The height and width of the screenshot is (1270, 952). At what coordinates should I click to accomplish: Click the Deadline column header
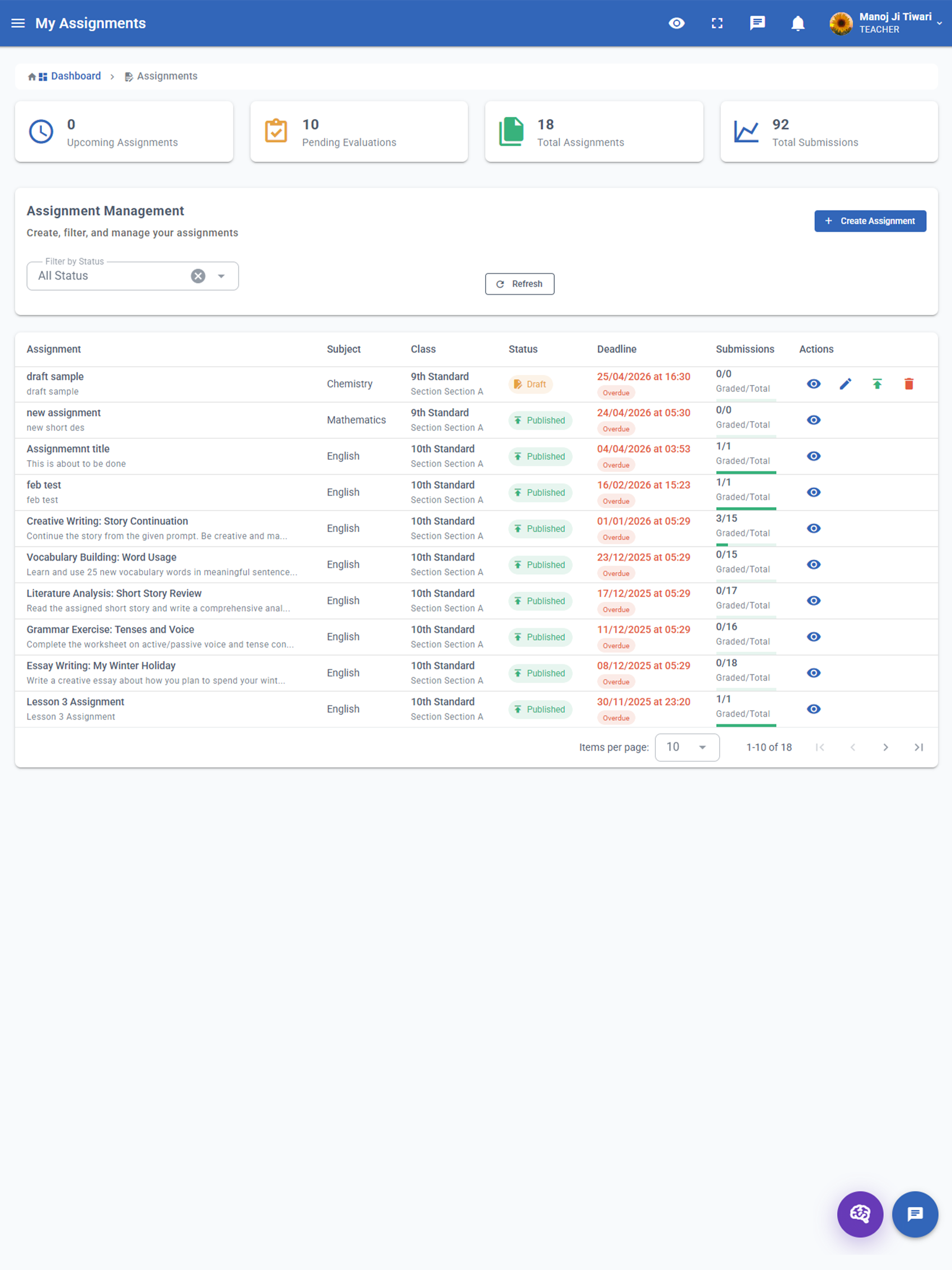[616, 350]
